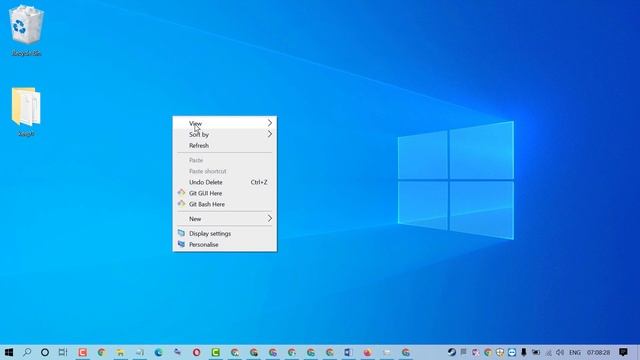Open Task View on the taskbar
Viewport: 640px width, 360px height.
point(63,352)
